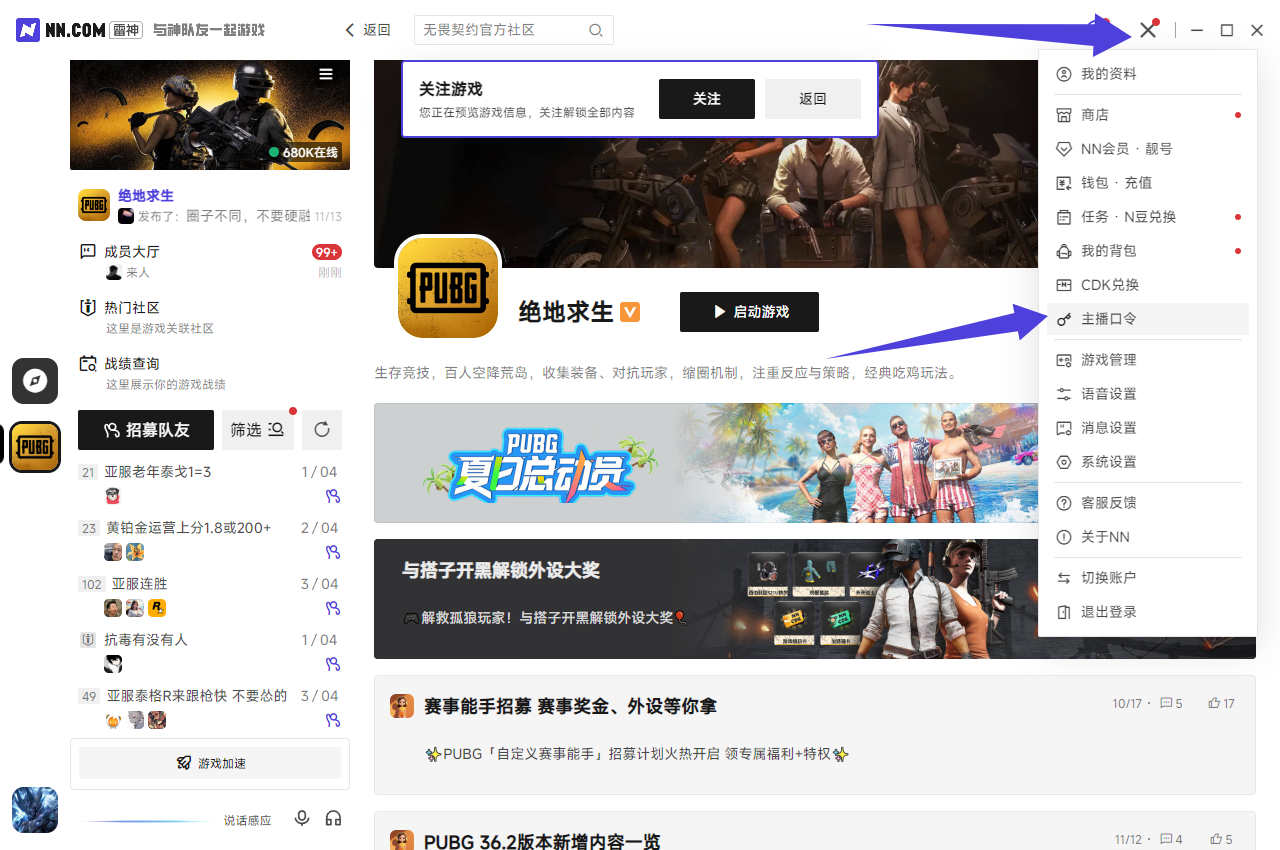
Task: Click the 启动游戏 button
Action: pyautogui.click(x=749, y=312)
